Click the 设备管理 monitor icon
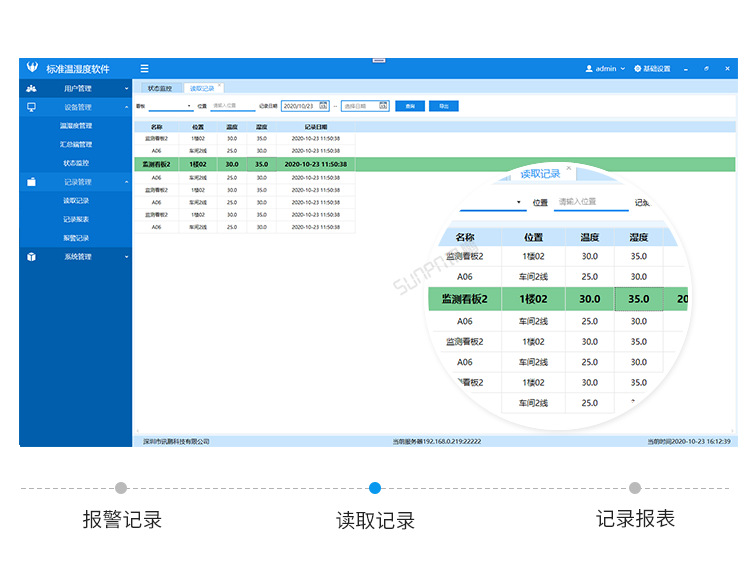Screen dimensions: 750x576 pyautogui.click(x=32, y=107)
